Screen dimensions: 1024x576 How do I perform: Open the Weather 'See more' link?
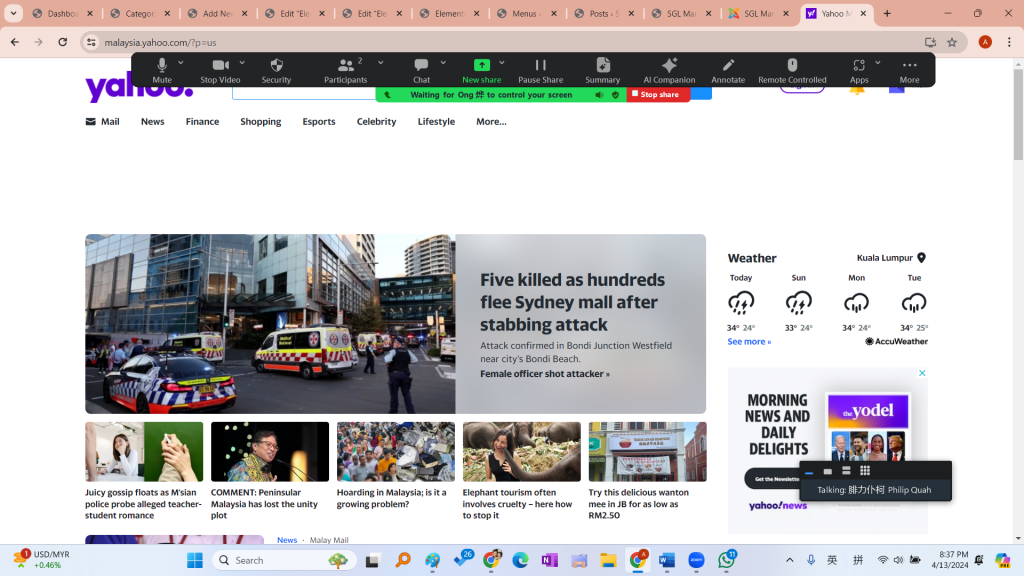coord(749,342)
